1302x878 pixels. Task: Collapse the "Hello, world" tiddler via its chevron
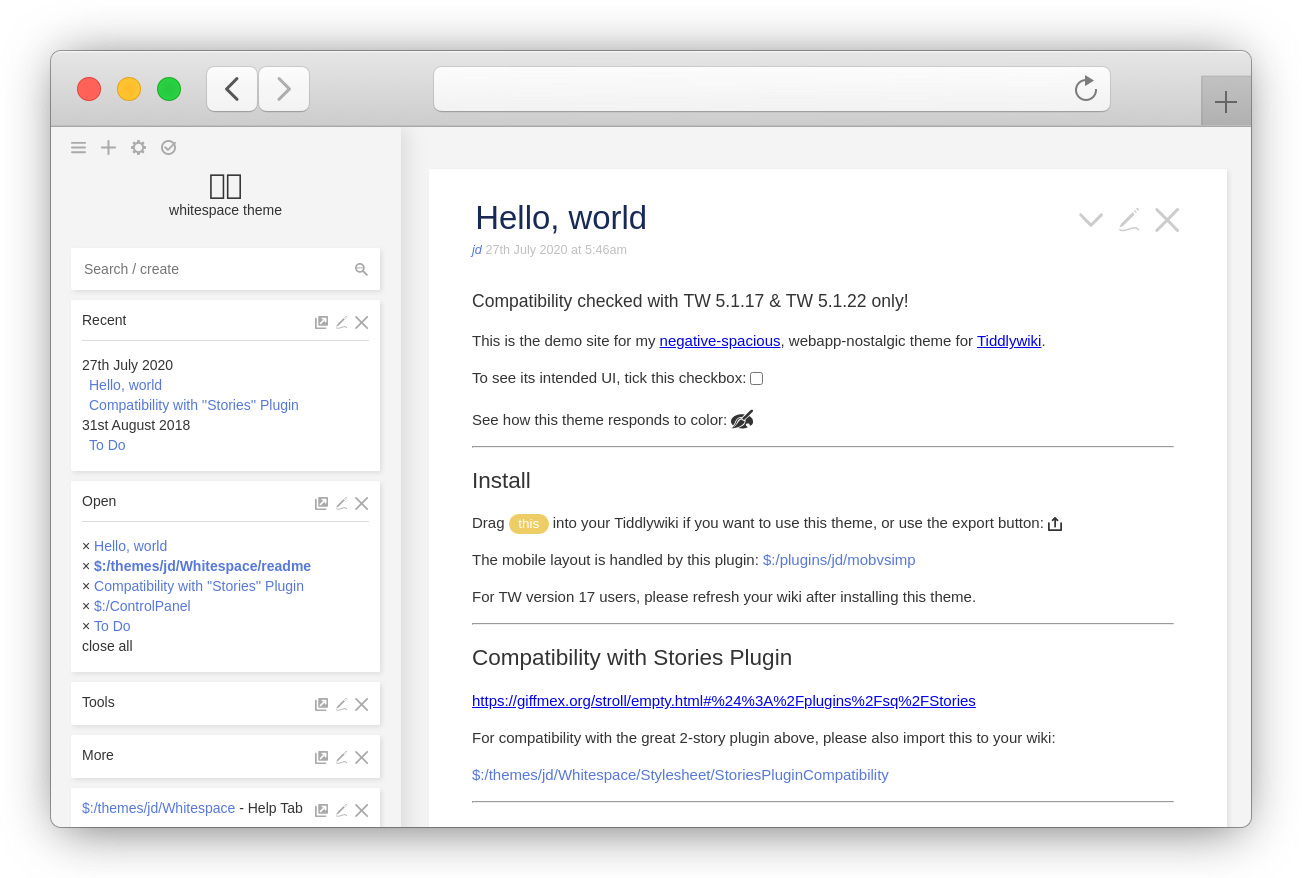1090,219
